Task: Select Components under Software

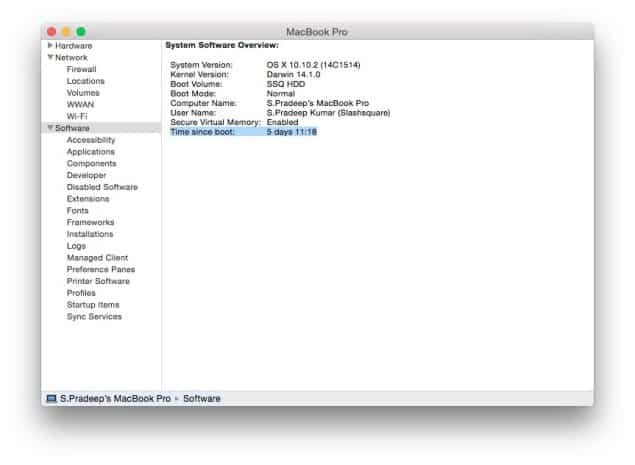Action: pos(92,163)
